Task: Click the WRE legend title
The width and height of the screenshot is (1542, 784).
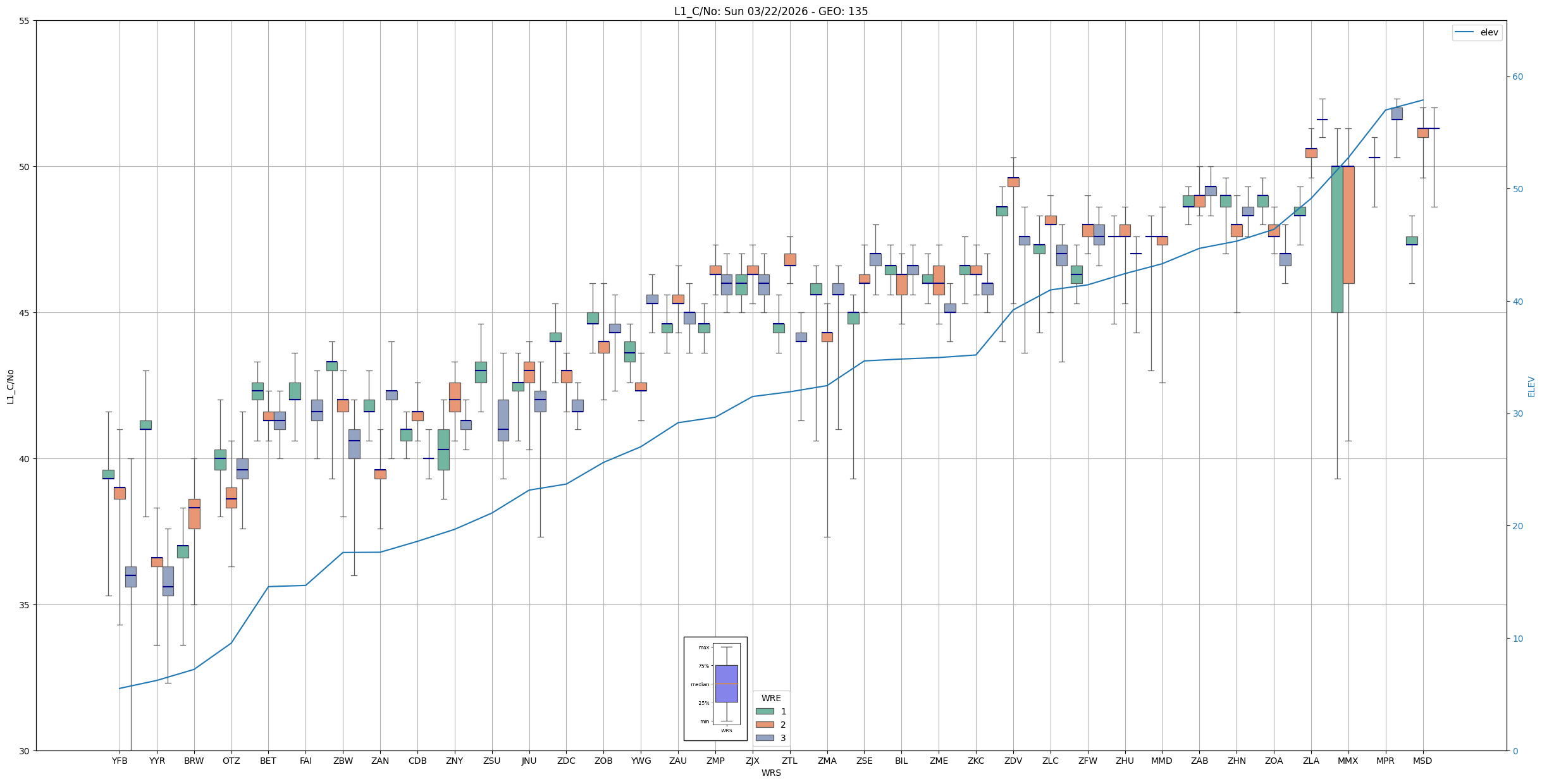Action: 771,698
